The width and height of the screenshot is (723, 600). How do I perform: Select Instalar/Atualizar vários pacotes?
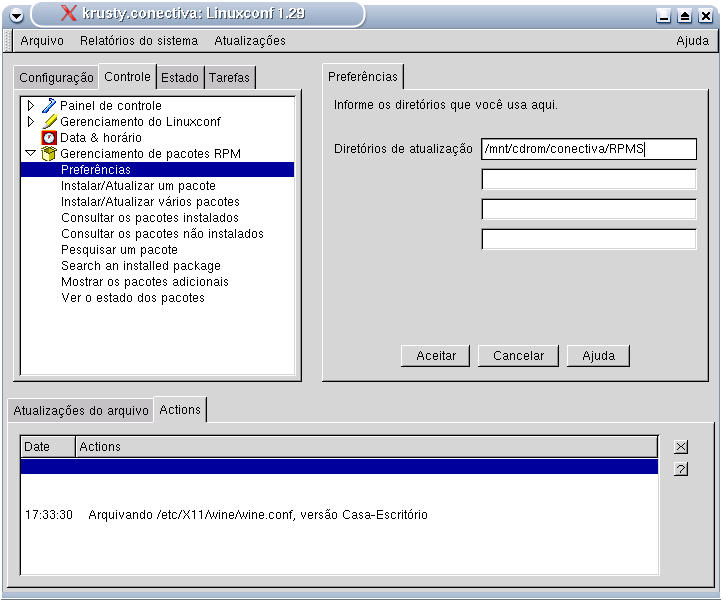click(x=150, y=202)
